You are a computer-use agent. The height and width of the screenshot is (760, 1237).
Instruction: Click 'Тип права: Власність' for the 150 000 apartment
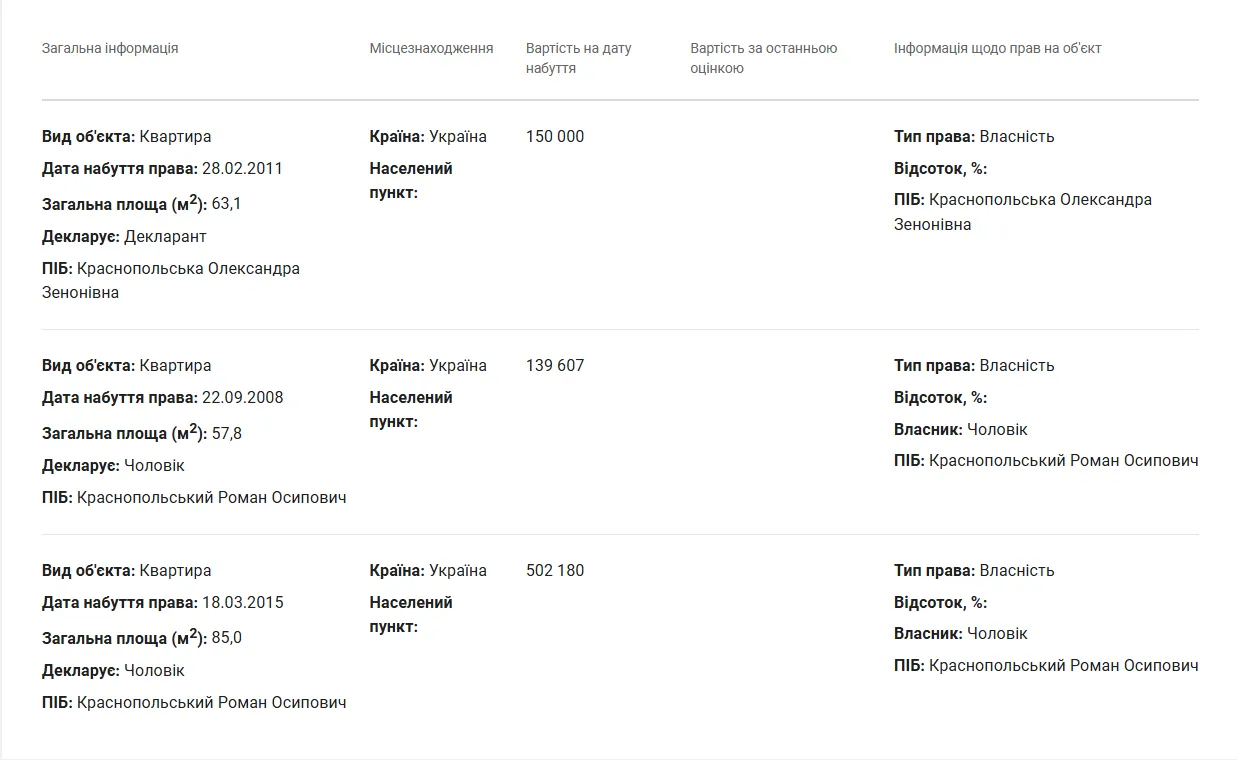(974, 136)
